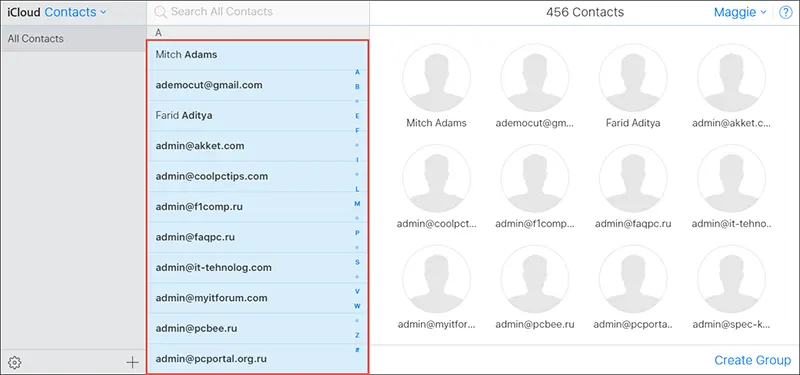Click admin@it-tehno.. avatar thumbnail
The image size is (800, 375).
(x=732, y=179)
